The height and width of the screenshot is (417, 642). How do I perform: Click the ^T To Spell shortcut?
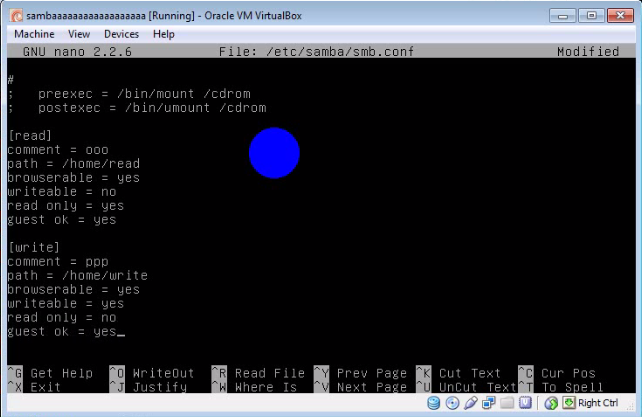pyautogui.click(x=561, y=387)
